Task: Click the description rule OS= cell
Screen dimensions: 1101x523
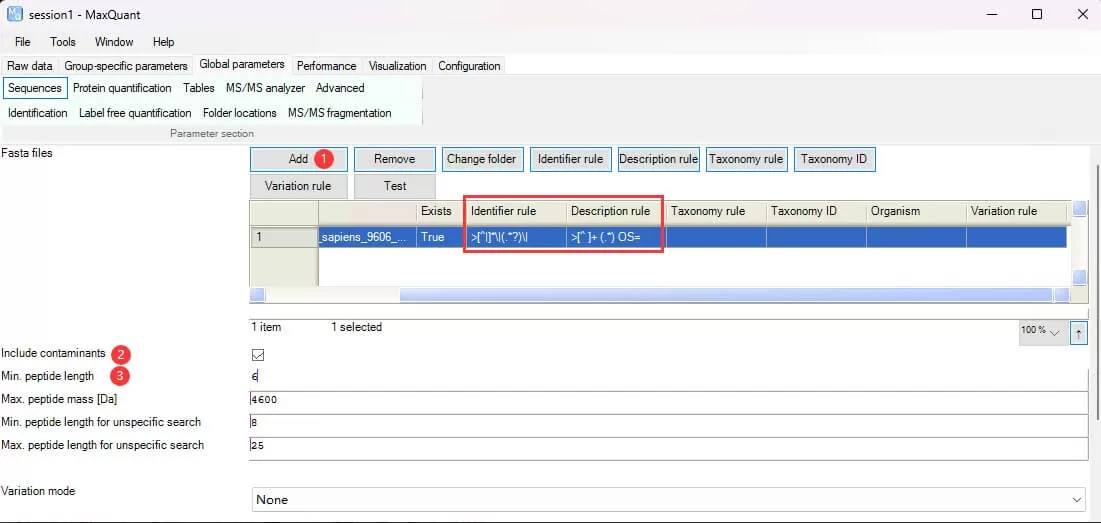Action: point(616,237)
